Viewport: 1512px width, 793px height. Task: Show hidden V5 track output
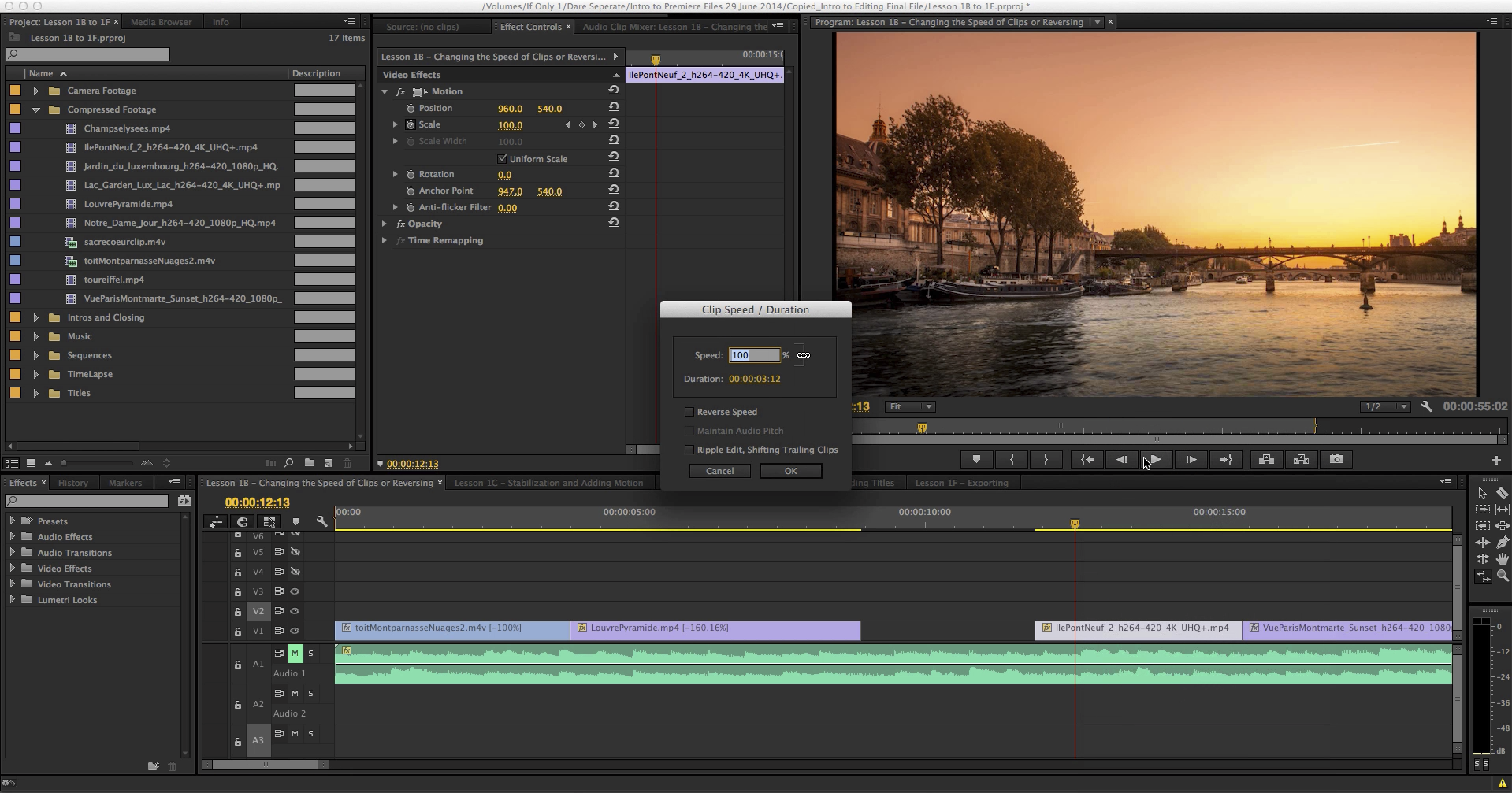click(295, 552)
